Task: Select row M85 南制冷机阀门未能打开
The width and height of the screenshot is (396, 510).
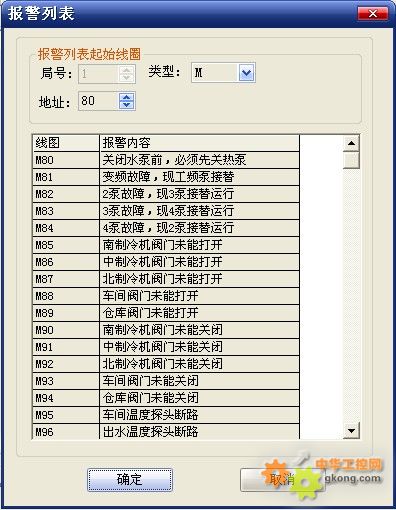Action: (x=166, y=245)
